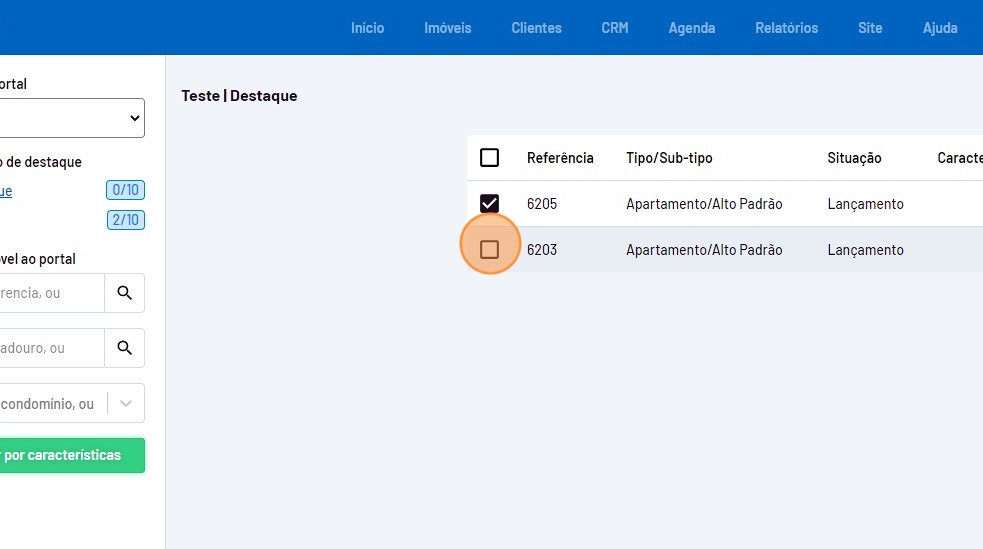This screenshot has height=549, width=983.
Task: Select all rows with header checkbox
Action: pyautogui.click(x=489, y=158)
